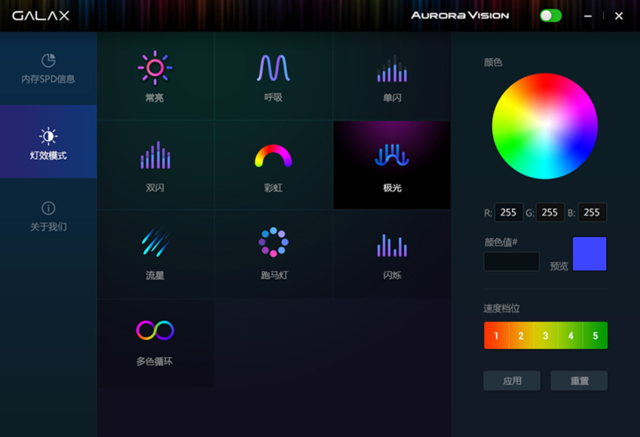Choose the 多色循环 multicolor loop effect
Image resolution: width=640 pixels, height=437 pixels.
click(155, 330)
